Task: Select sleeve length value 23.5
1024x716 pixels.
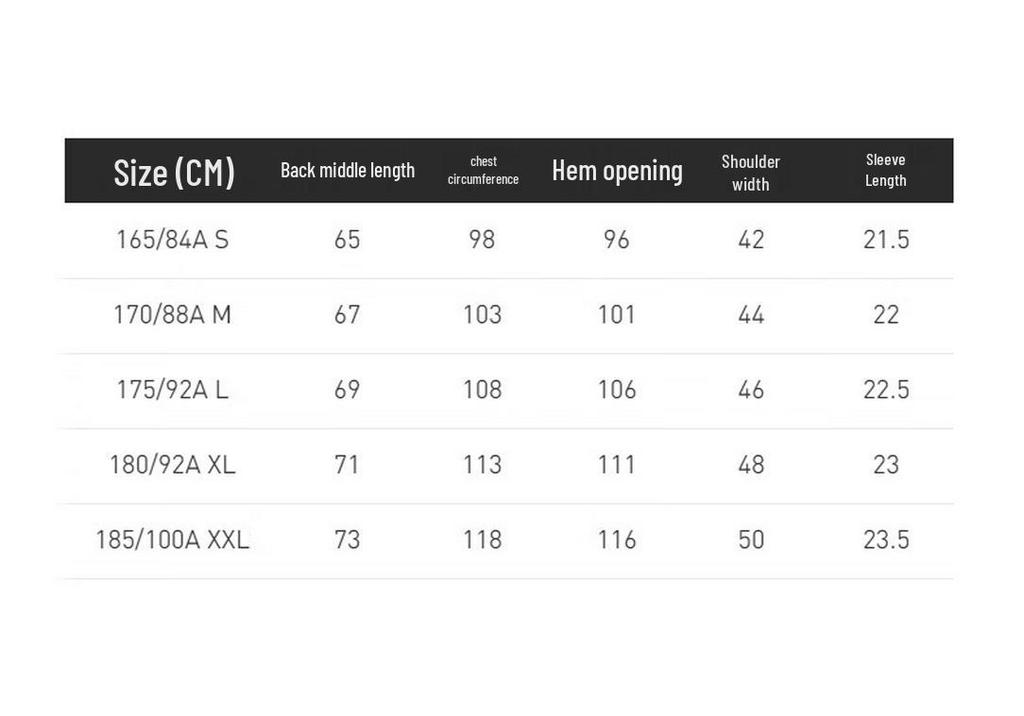Action: coord(886,540)
